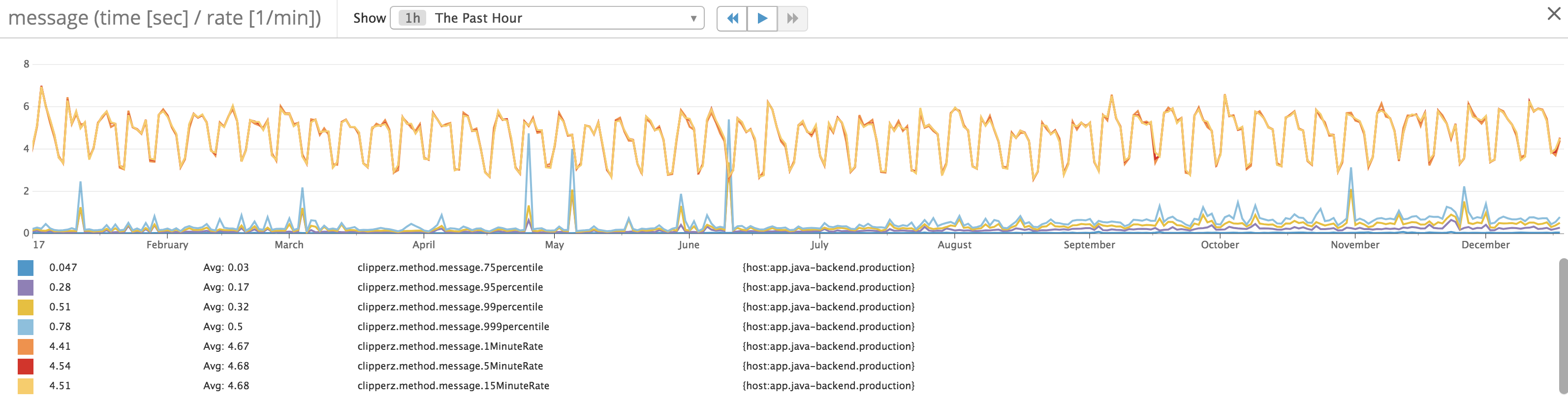Screen dimensions: 1568x405
Task: Click the 'June' x-axis label
Action: [x=689, y=245]
